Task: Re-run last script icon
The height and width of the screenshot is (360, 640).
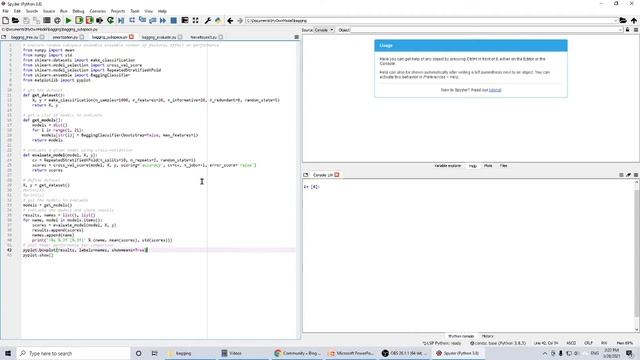Action: coord(110,20)
